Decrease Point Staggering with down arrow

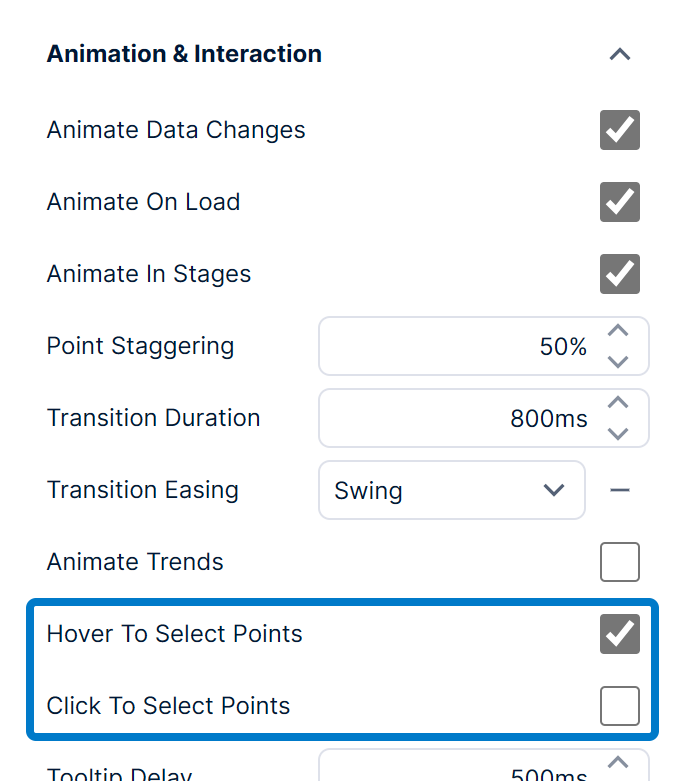click(x=619, y=361)
